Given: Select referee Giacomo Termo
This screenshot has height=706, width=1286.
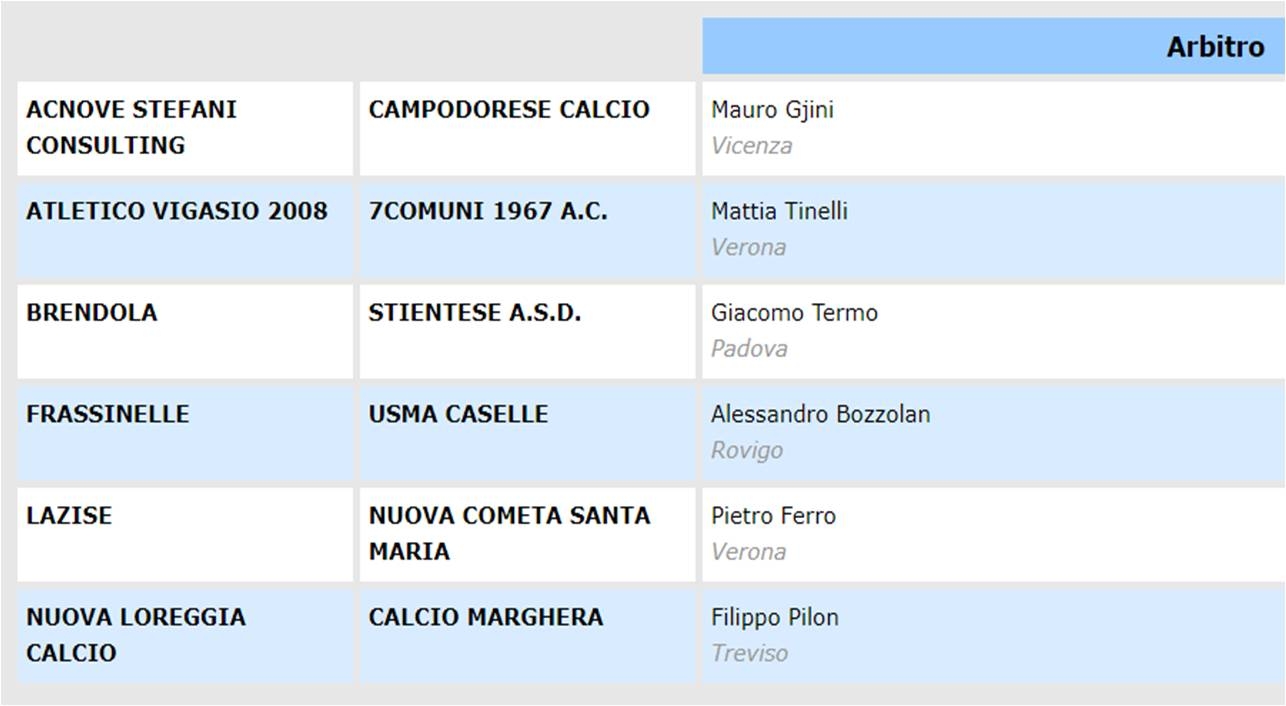Looking at the screenshot, I should [794, 313].
